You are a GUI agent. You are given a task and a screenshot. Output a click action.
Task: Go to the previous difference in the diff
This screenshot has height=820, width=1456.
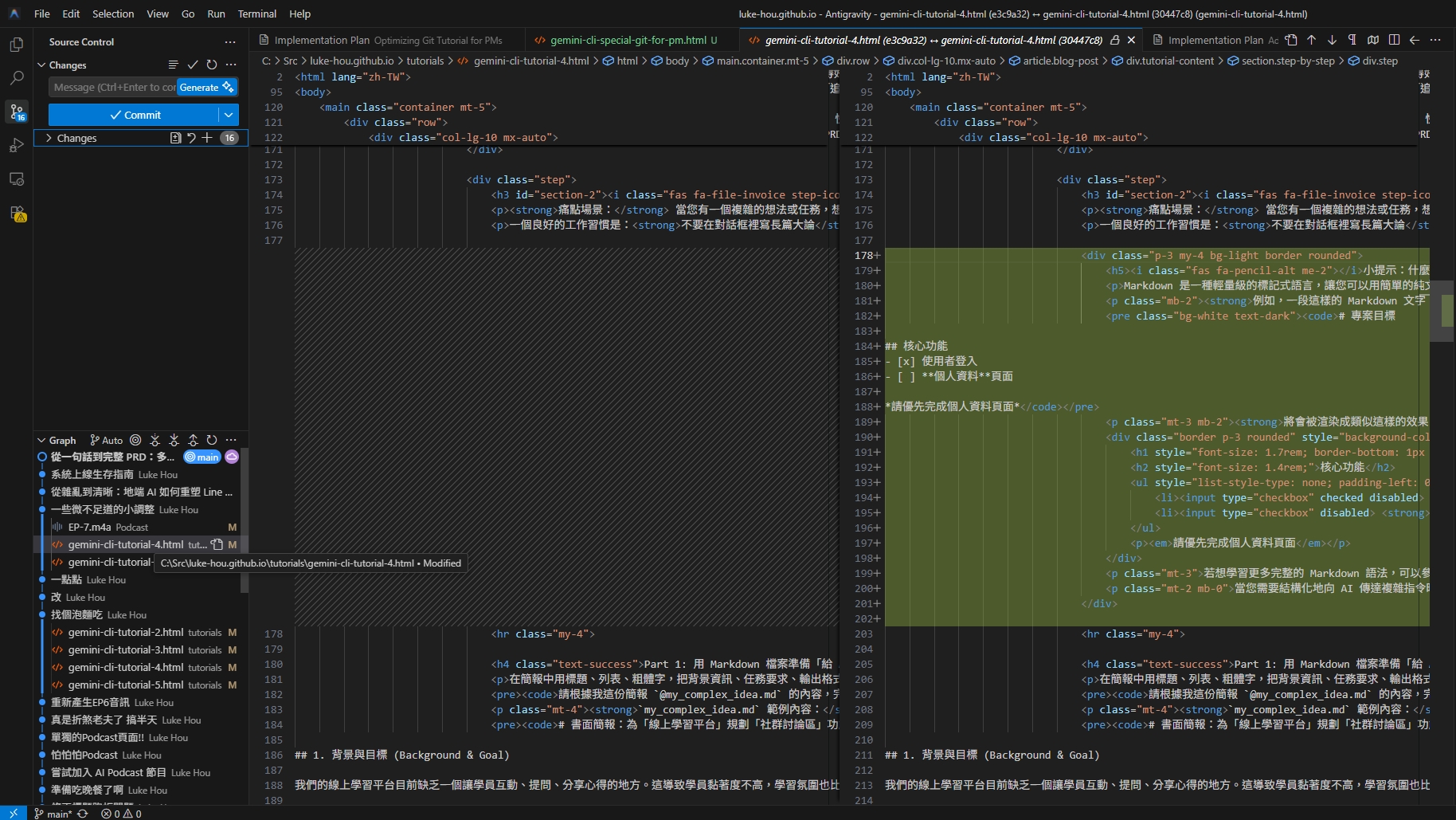click(1310, 40)
